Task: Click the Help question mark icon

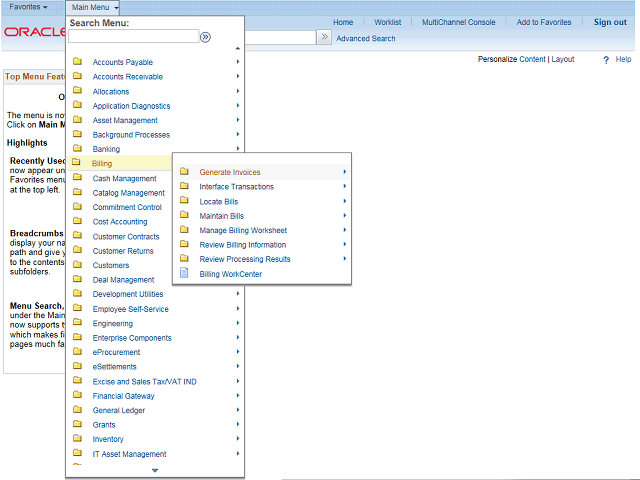Action: 606,60
